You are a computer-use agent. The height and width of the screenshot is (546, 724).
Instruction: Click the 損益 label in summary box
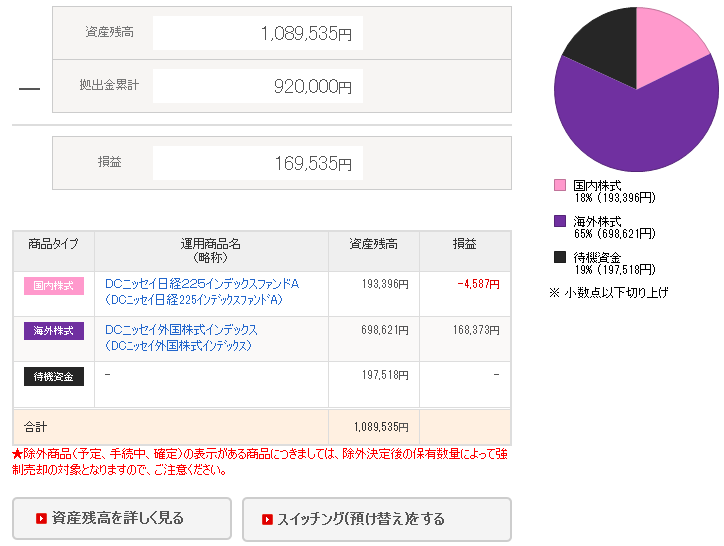pos(109,162)
